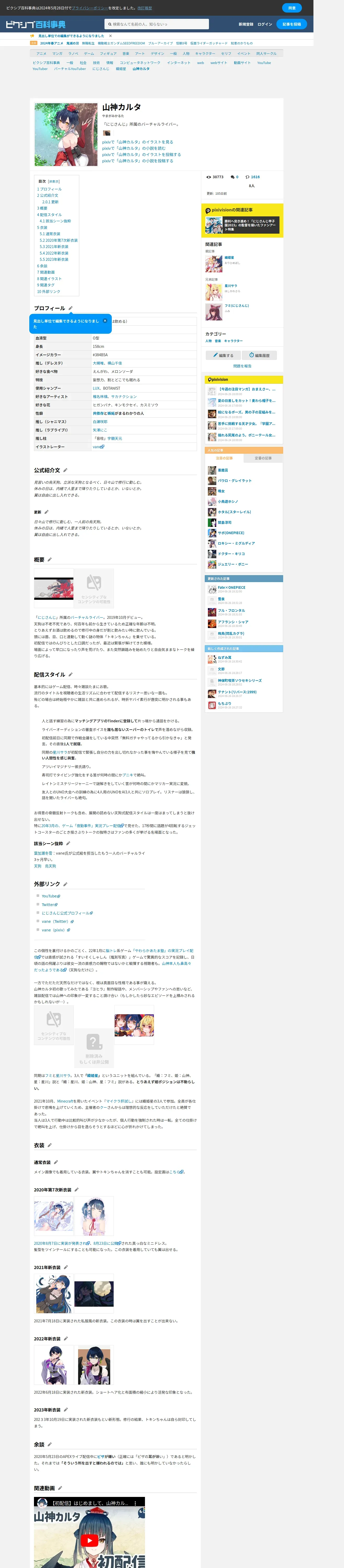Image resolution: width=344 pixels, height=1568 pixels.
Task: Select the アニメ category tab
Action: click(42, 54)
